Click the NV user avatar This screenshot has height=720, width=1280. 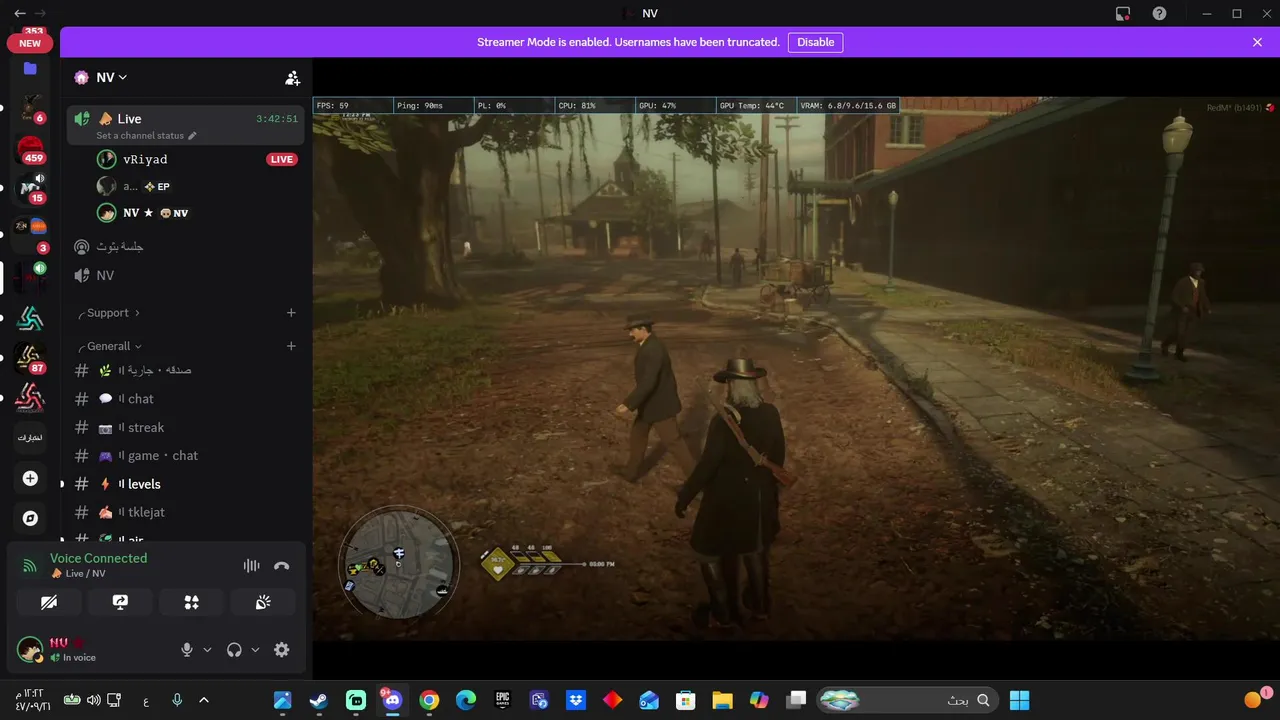tap(30, 649)
